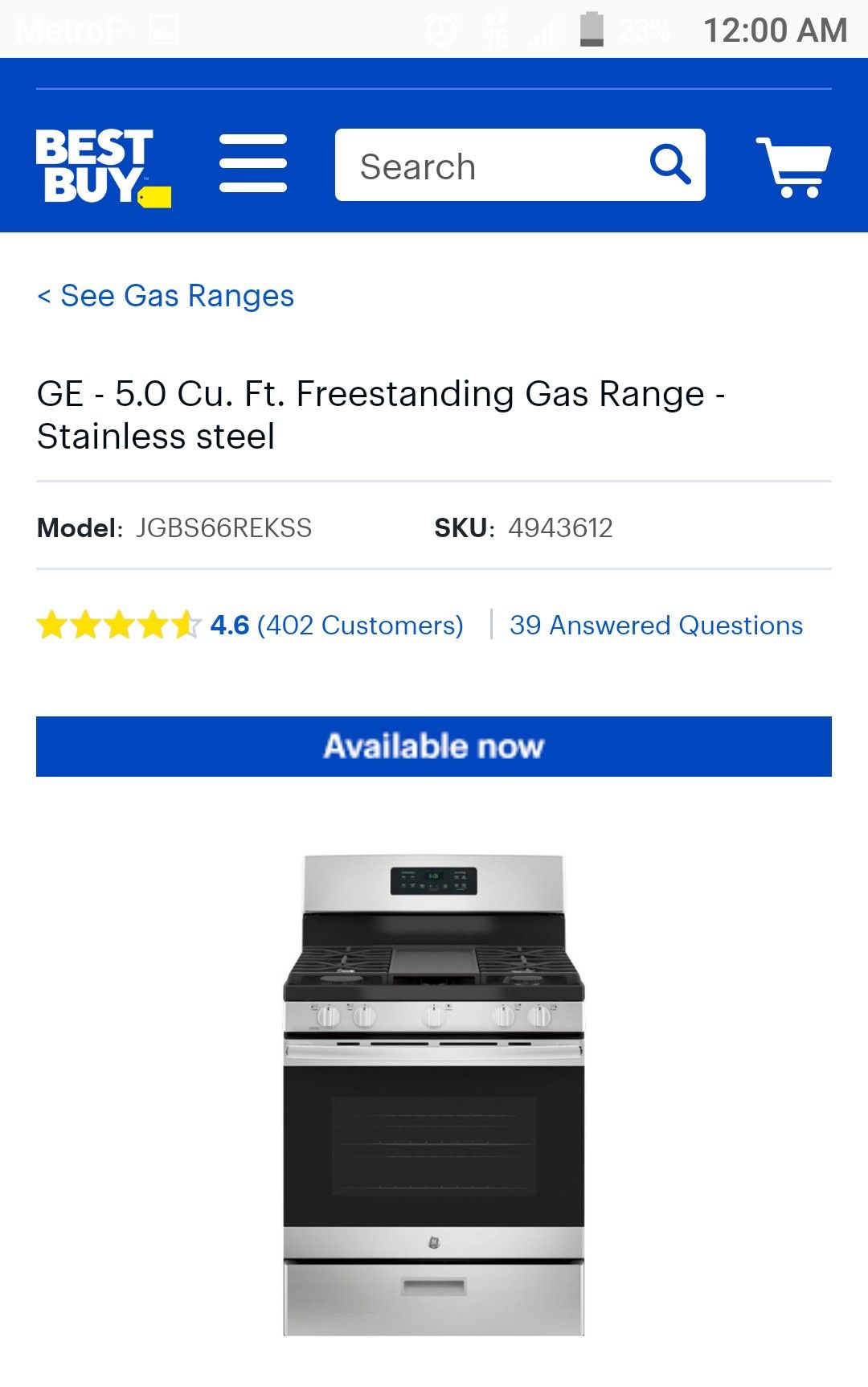Open the shopping cart

[x=793, y=167]
